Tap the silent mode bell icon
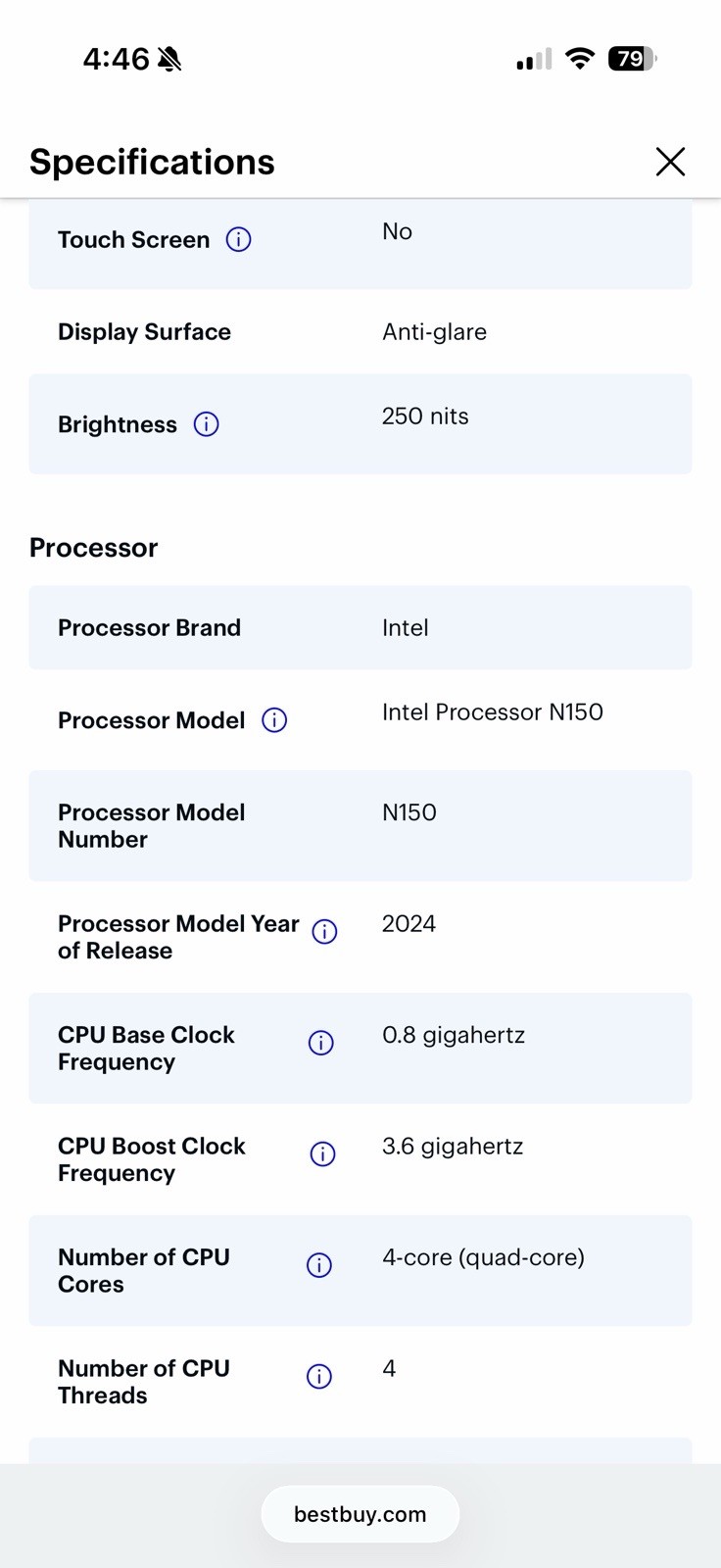 [x=169, y=60]
